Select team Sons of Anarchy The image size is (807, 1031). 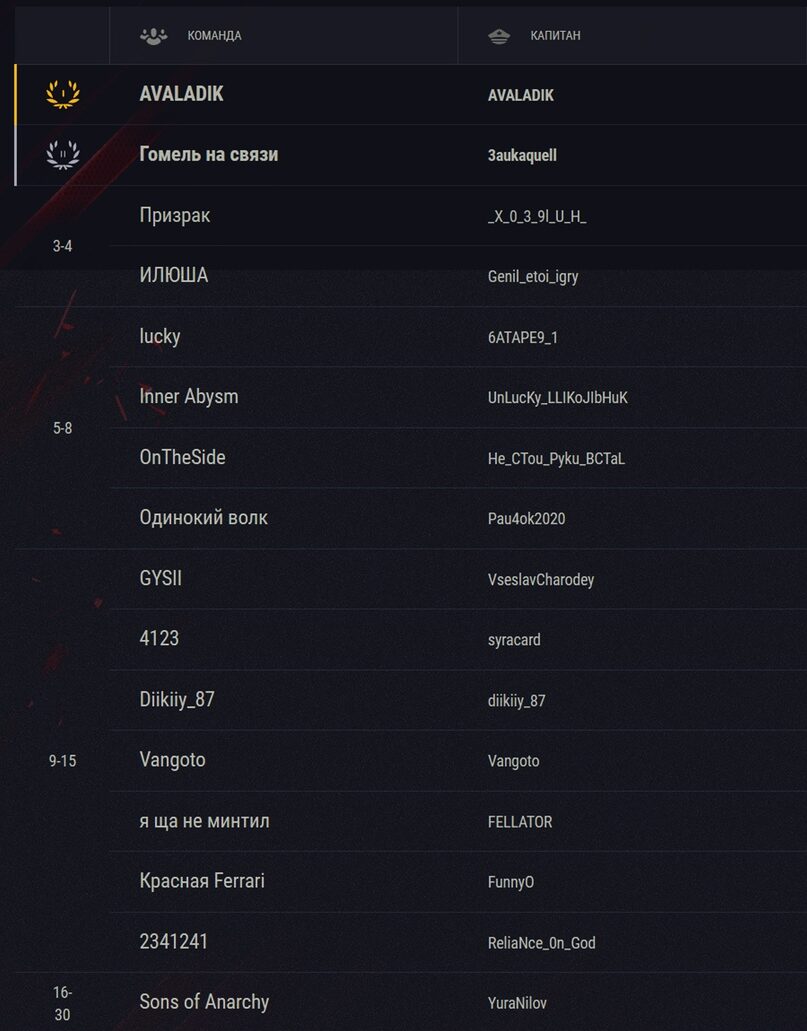[204, 1002]
